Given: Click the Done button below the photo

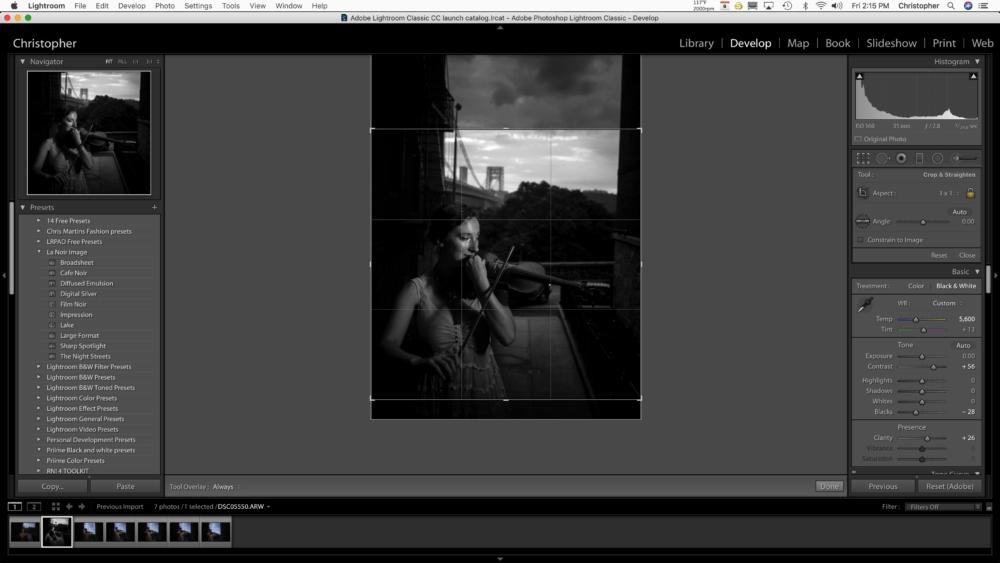Looking at the screenshot, I should [829, 486].
